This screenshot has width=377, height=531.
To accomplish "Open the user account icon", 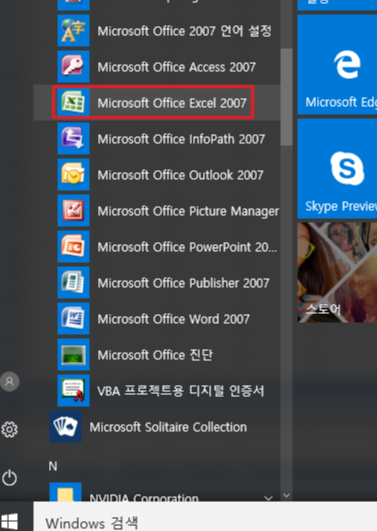I will [9, 382].
